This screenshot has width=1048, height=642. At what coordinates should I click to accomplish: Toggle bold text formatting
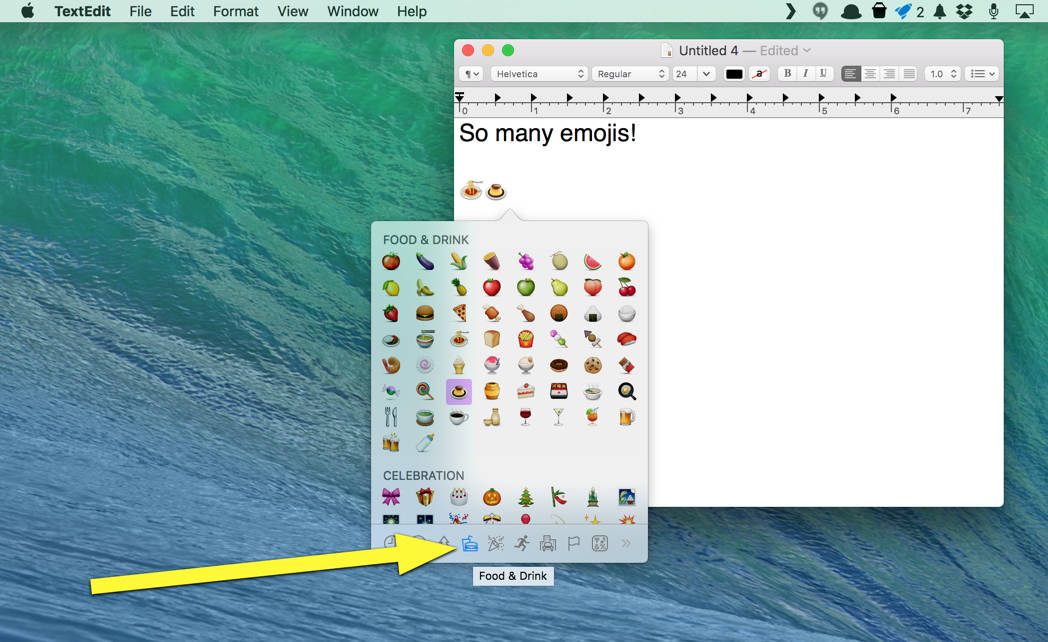click(787, 74)
